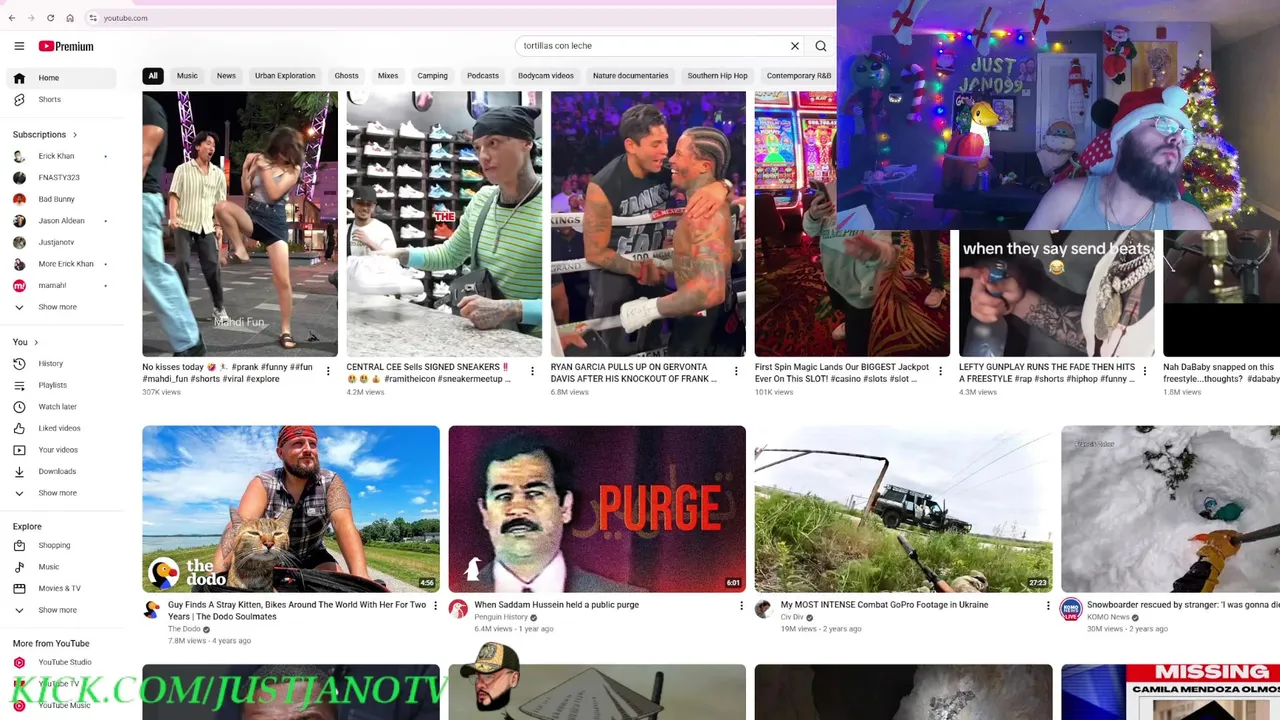
Task: Click the magnifier search button
Action: click(821, 46)
